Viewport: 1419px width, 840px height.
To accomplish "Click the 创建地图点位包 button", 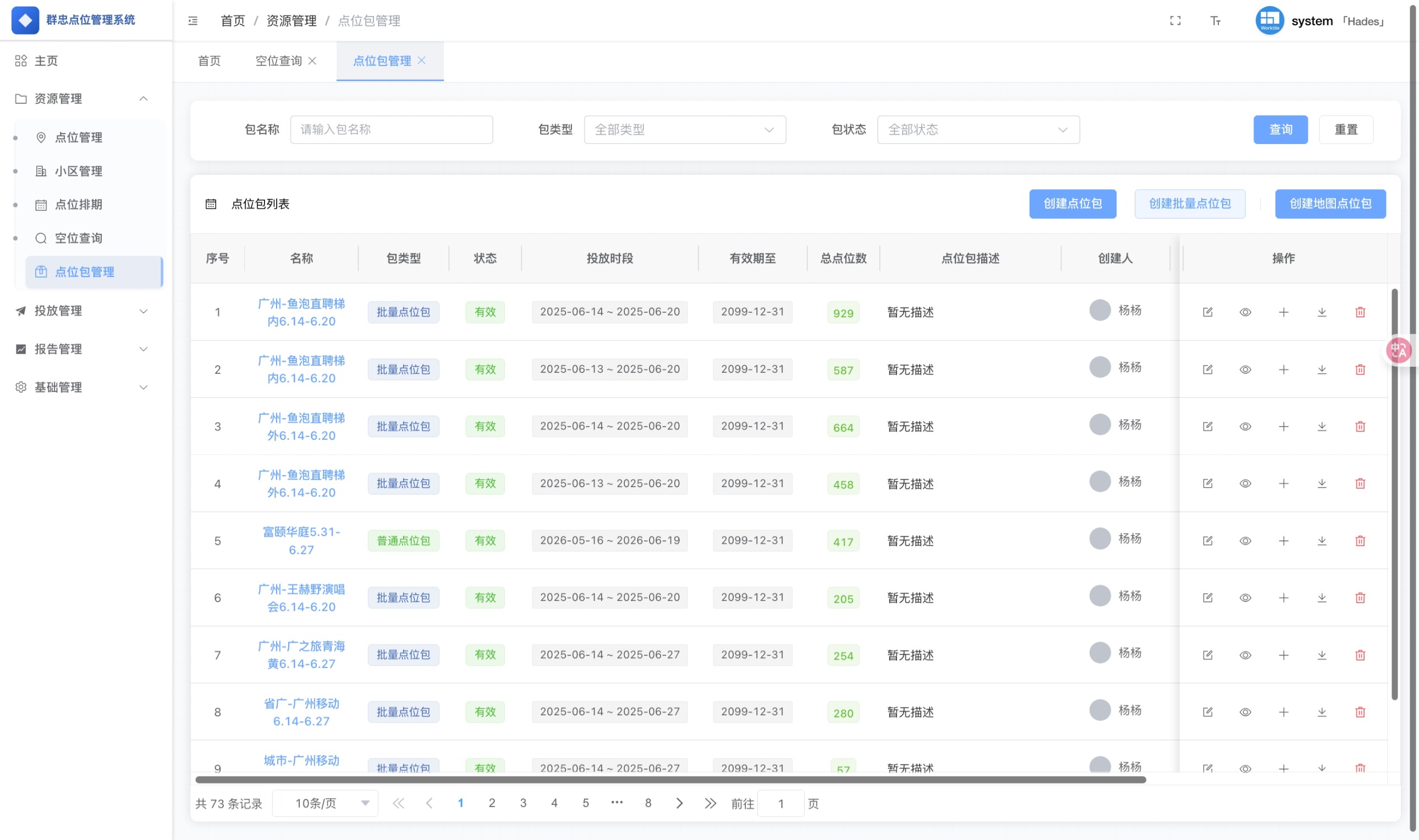I will 1330,204.
